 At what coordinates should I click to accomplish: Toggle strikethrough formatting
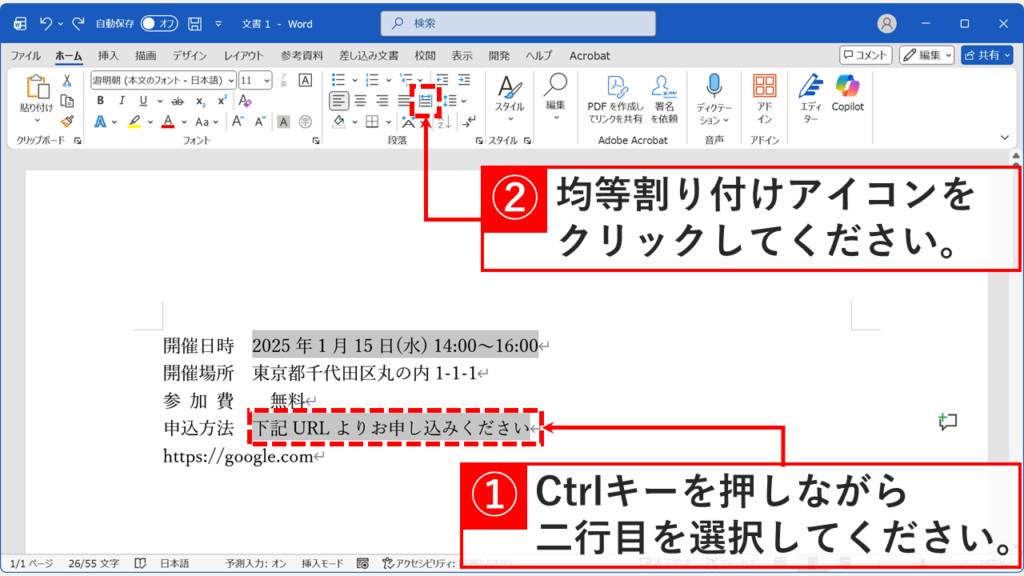tap(178, 101)
